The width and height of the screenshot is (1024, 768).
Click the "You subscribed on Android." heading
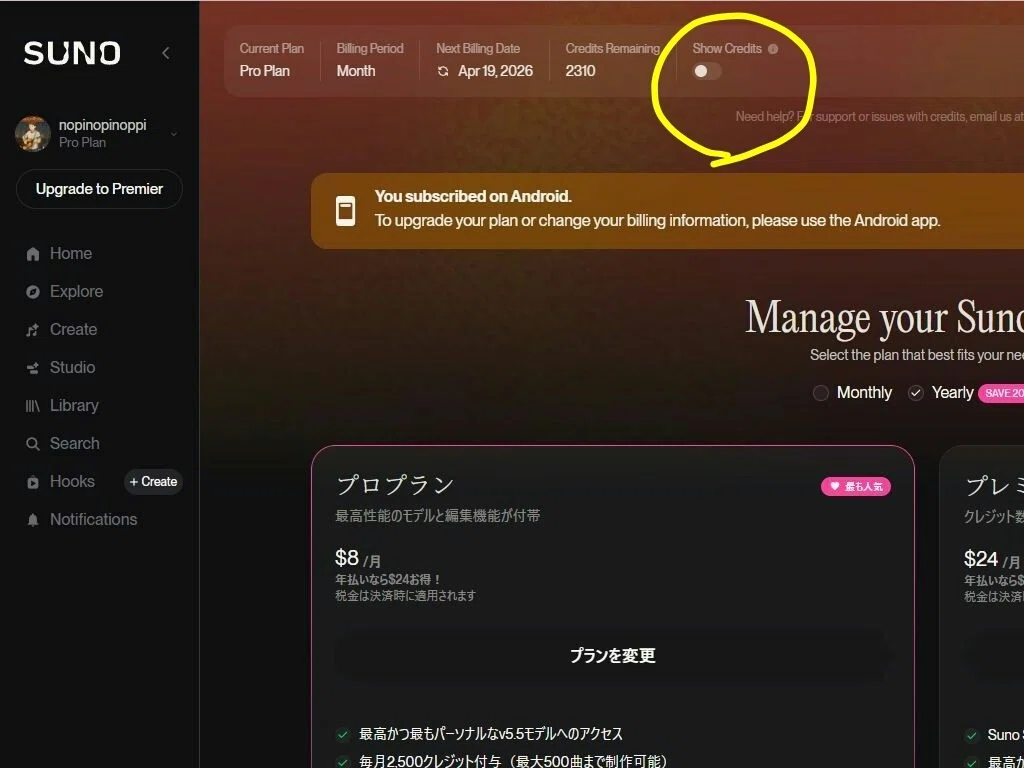pos(473,196)
